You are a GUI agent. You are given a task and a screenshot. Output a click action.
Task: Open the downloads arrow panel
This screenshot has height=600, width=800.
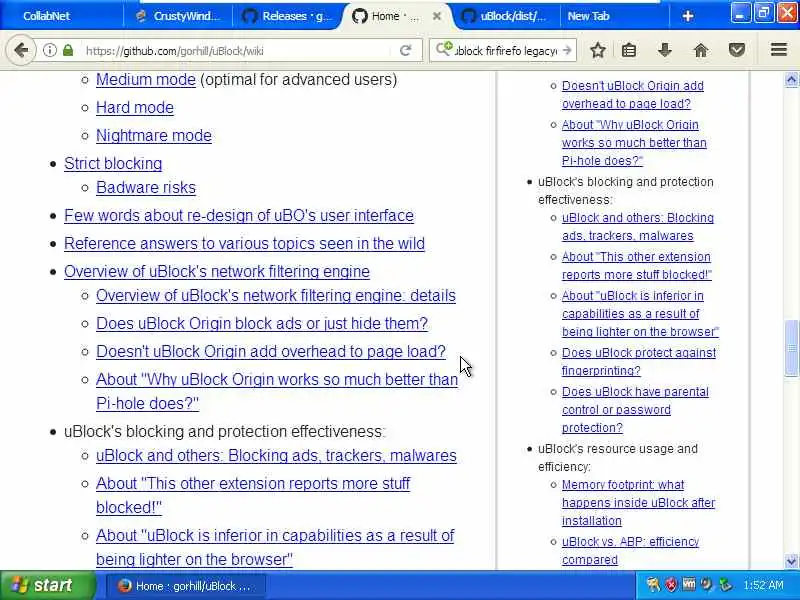[664, 50]
